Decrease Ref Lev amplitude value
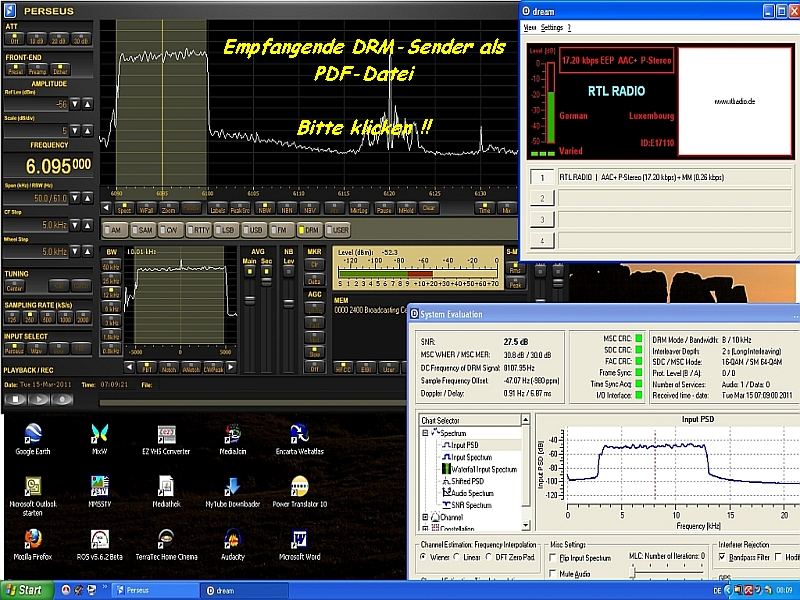The image size is (800, 600). (75, 104)
